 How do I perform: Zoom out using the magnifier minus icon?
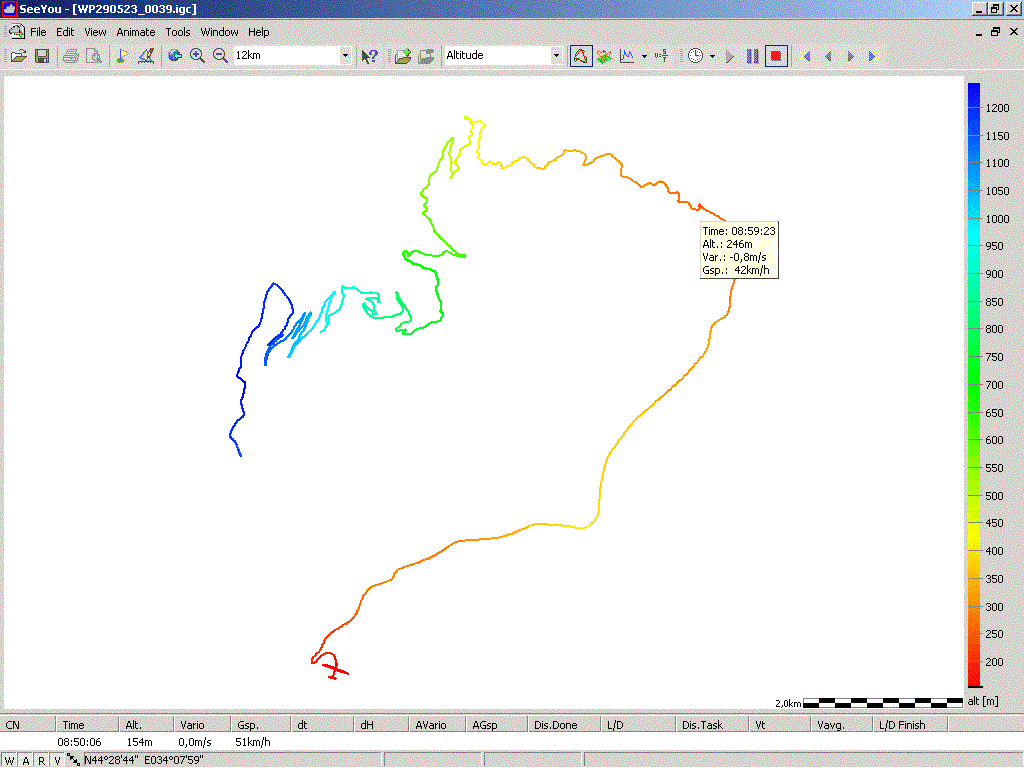click(x=220, y=56)
